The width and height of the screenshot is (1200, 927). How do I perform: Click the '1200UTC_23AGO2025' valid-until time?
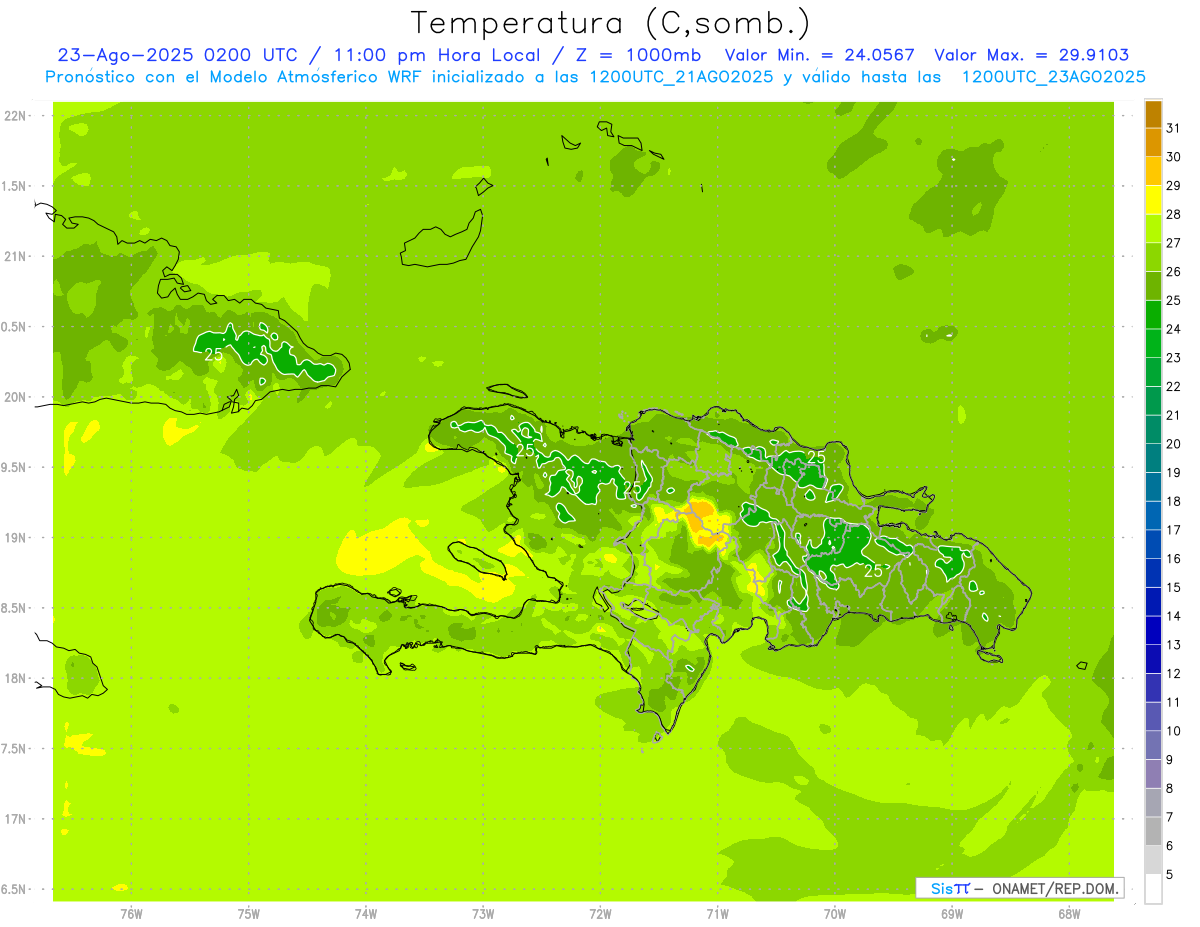[1053, 76]
